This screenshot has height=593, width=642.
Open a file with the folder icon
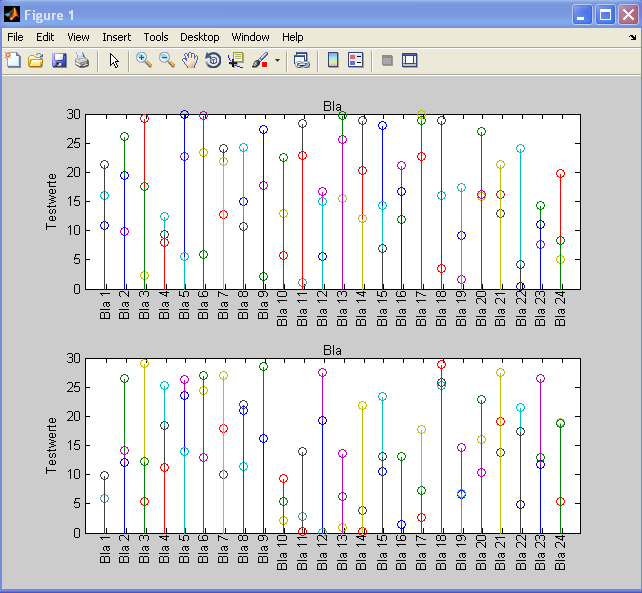coord(36,60)
